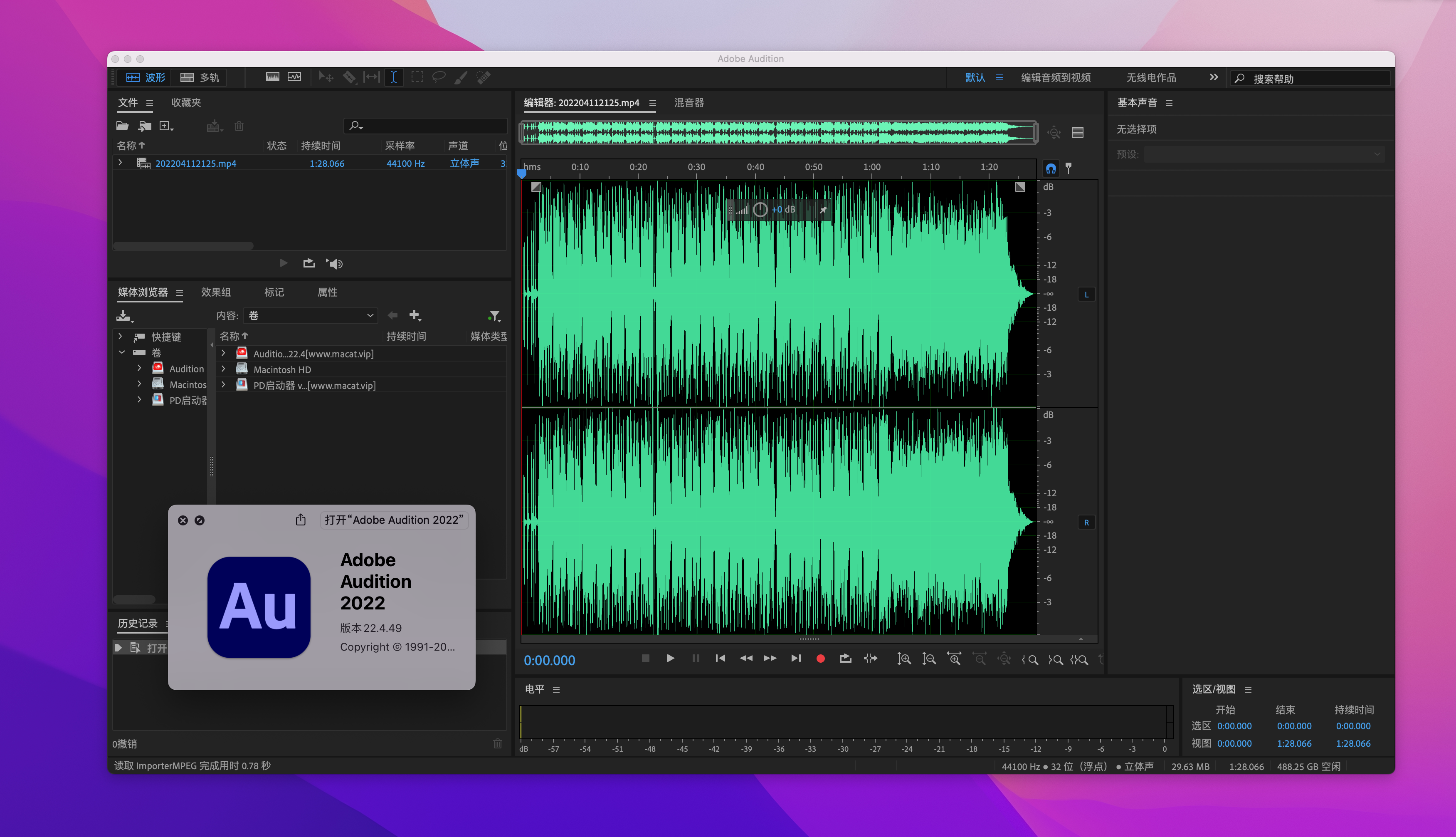This screenshot has width=1456, height=837.
Task: Select the Marquee Selection tool
Action: tap(417, 77)
